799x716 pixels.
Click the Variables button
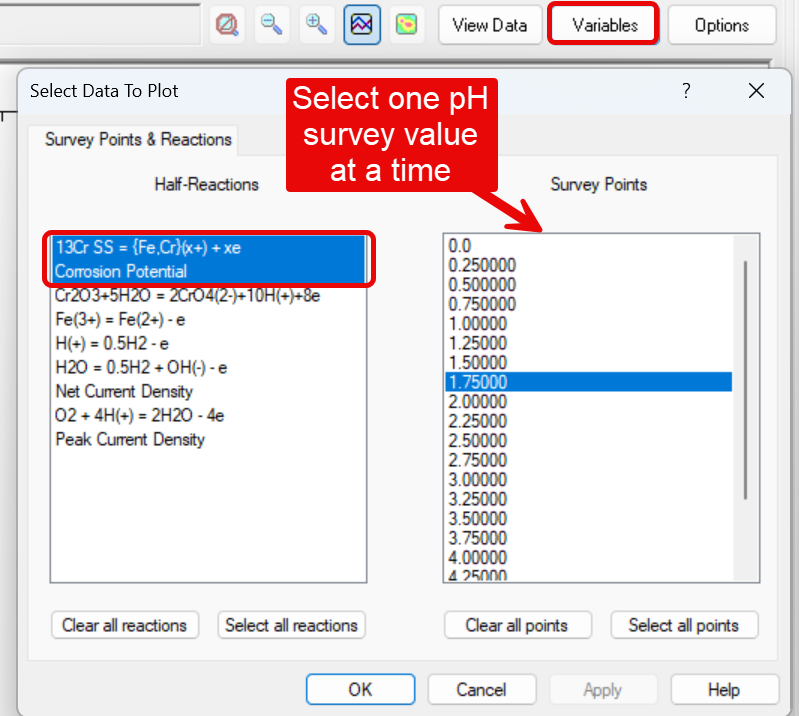click(604, 25)
